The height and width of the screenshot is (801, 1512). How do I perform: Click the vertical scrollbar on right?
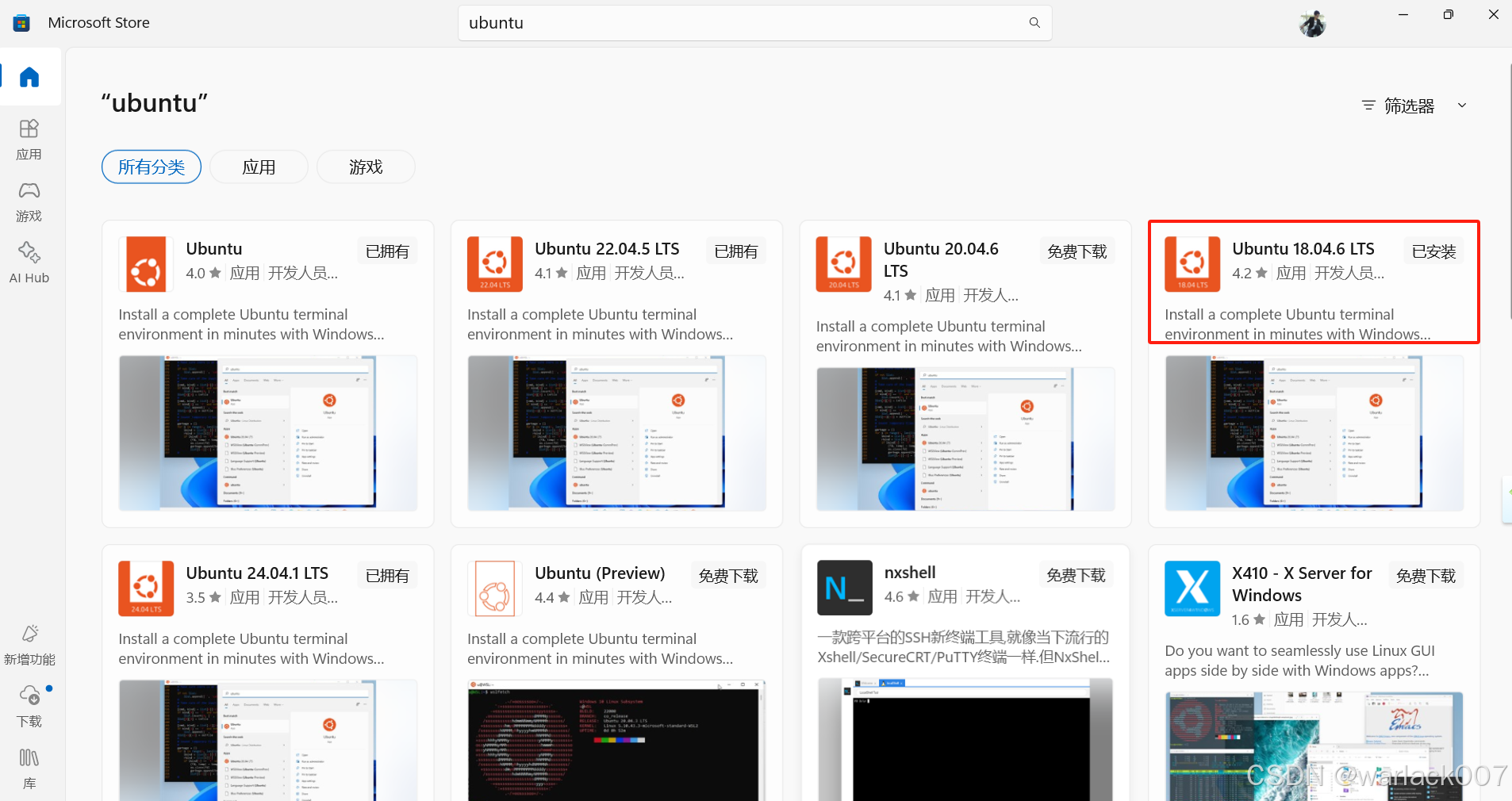click(x=1509, y=190)
